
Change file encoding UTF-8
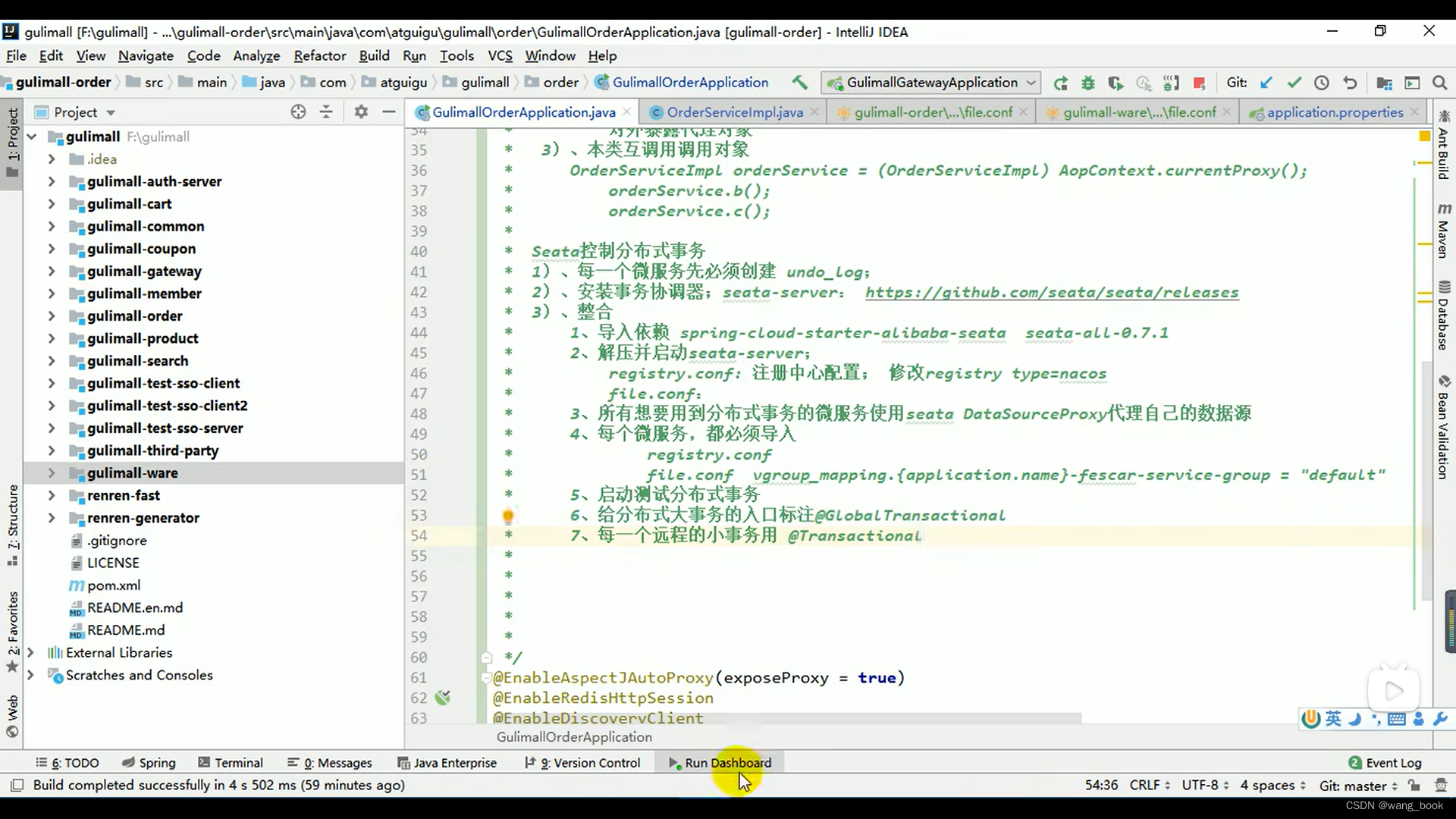click(1205, 786)
